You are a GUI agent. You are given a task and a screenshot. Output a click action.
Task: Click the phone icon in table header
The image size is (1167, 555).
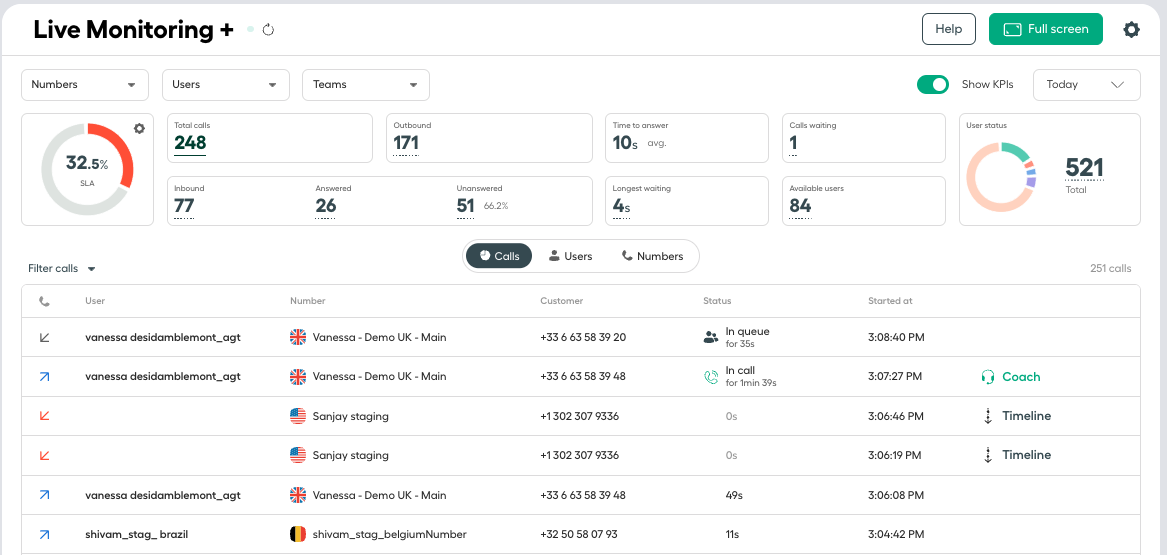(x=45, y=301)
